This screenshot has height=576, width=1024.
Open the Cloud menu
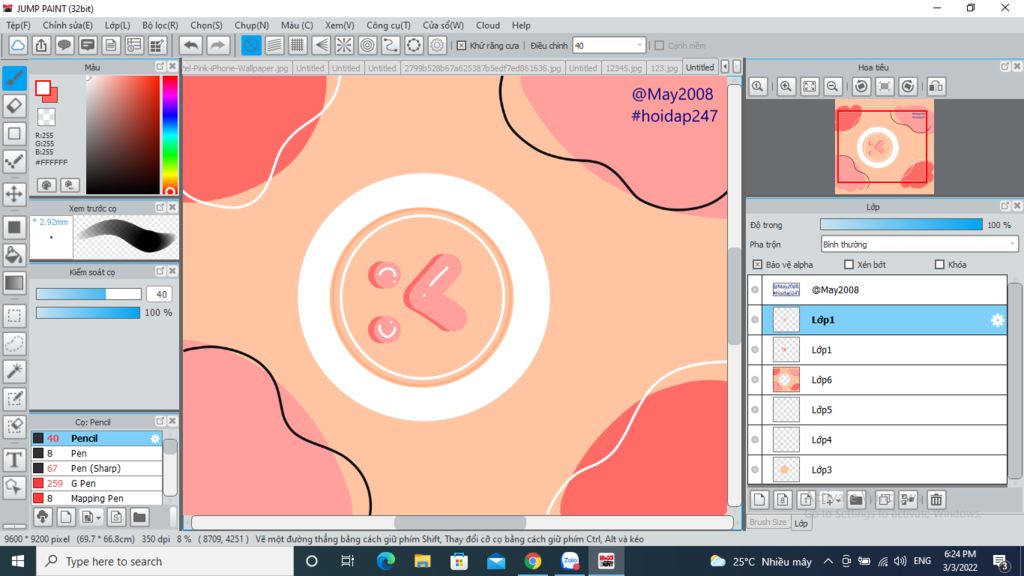pyautogui.click(x=488, y=25)
